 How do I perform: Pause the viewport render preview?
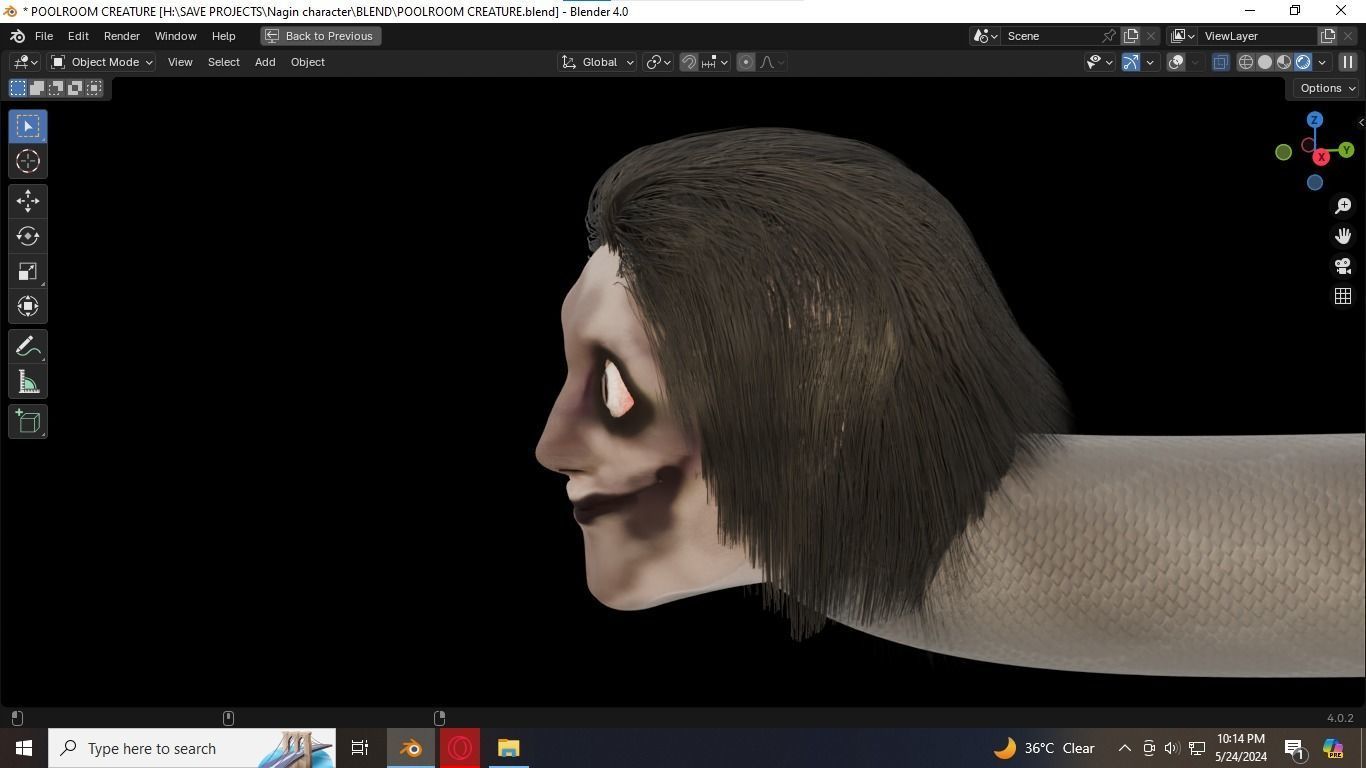1348,62
